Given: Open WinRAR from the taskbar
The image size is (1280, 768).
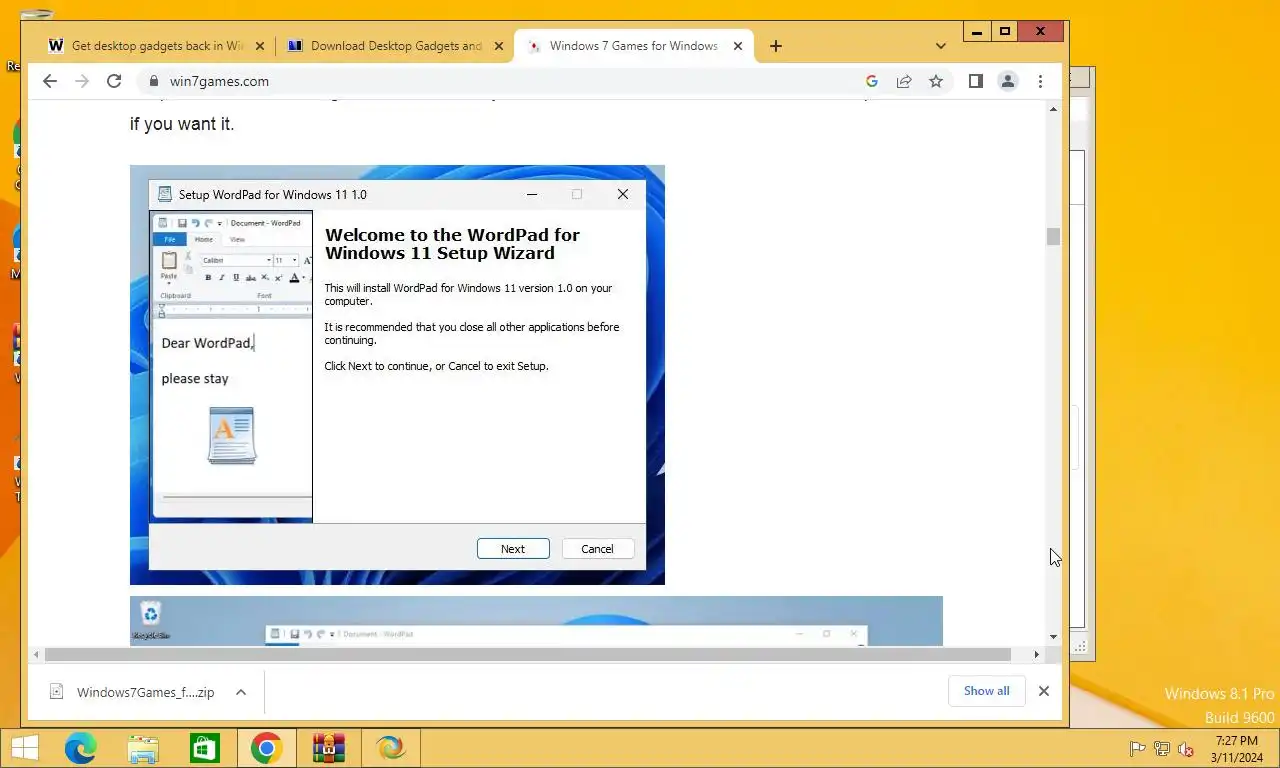Looking at the screenshot, I should coord(329,748).
